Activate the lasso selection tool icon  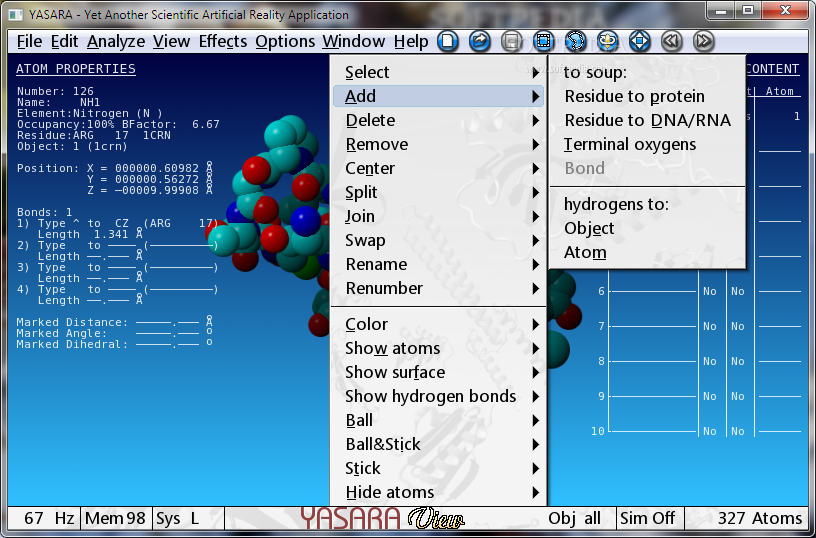(x=576, y=41)
